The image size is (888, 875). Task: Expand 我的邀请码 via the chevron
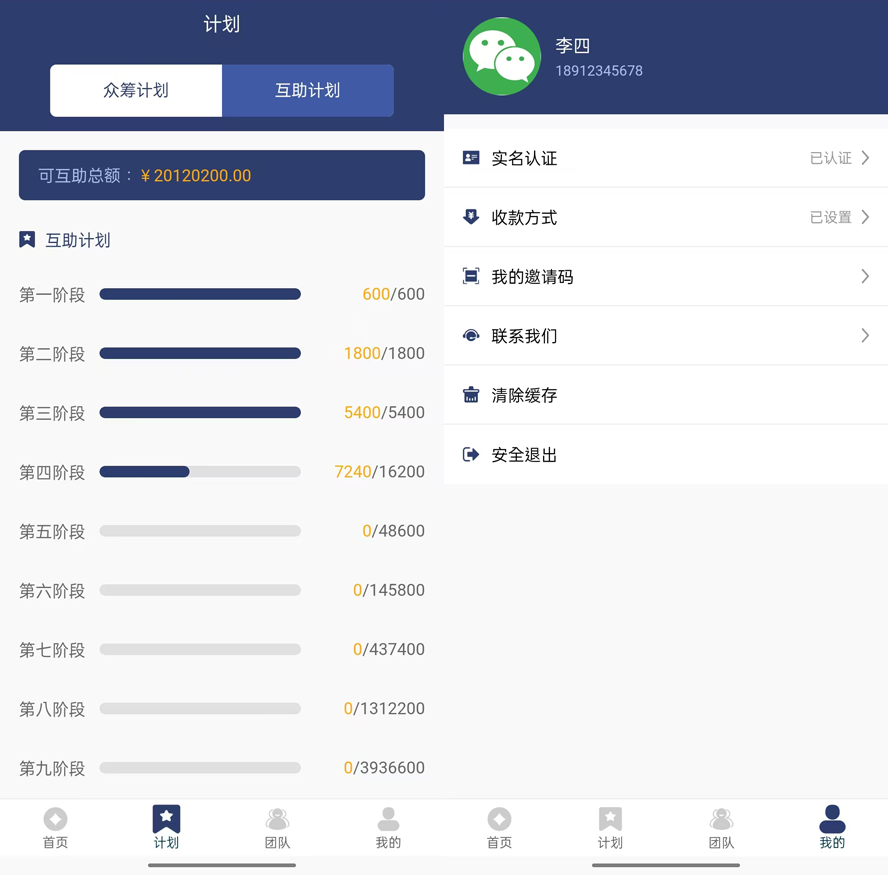tap(865, 276)
